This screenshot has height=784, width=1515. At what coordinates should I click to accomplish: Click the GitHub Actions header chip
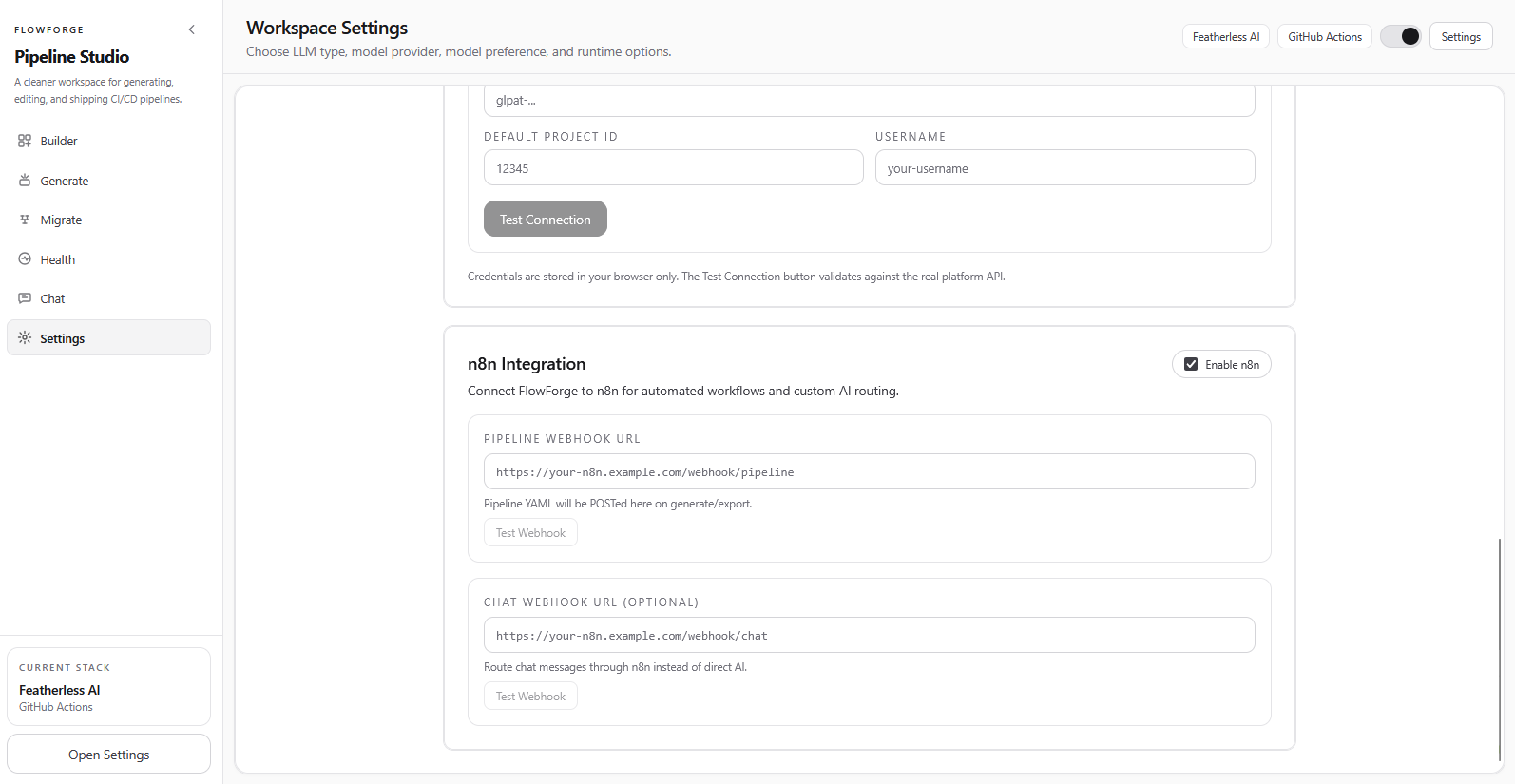(x=1324, y=37)
